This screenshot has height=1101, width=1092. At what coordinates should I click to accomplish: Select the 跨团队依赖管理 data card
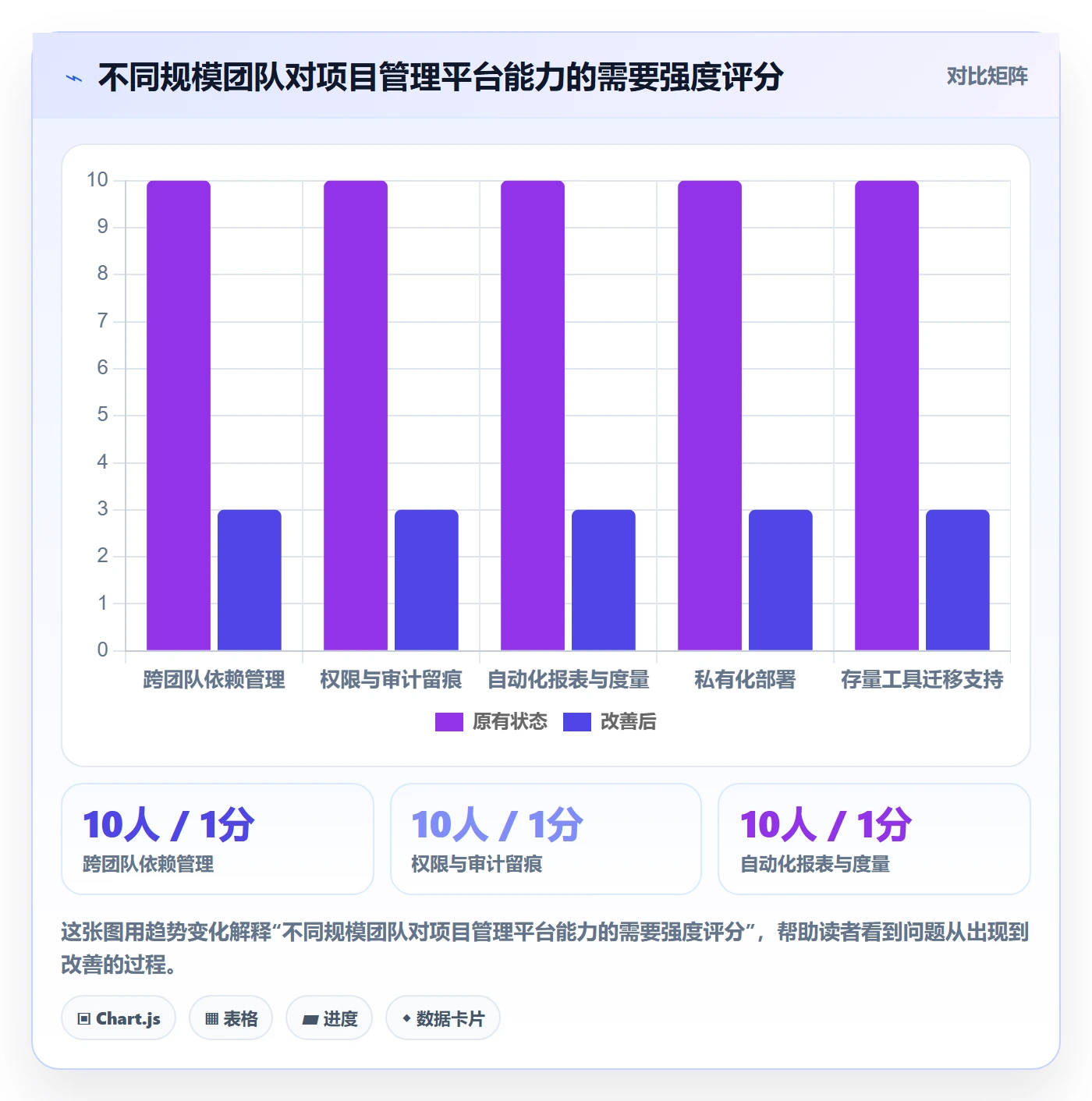click(218, 839)
